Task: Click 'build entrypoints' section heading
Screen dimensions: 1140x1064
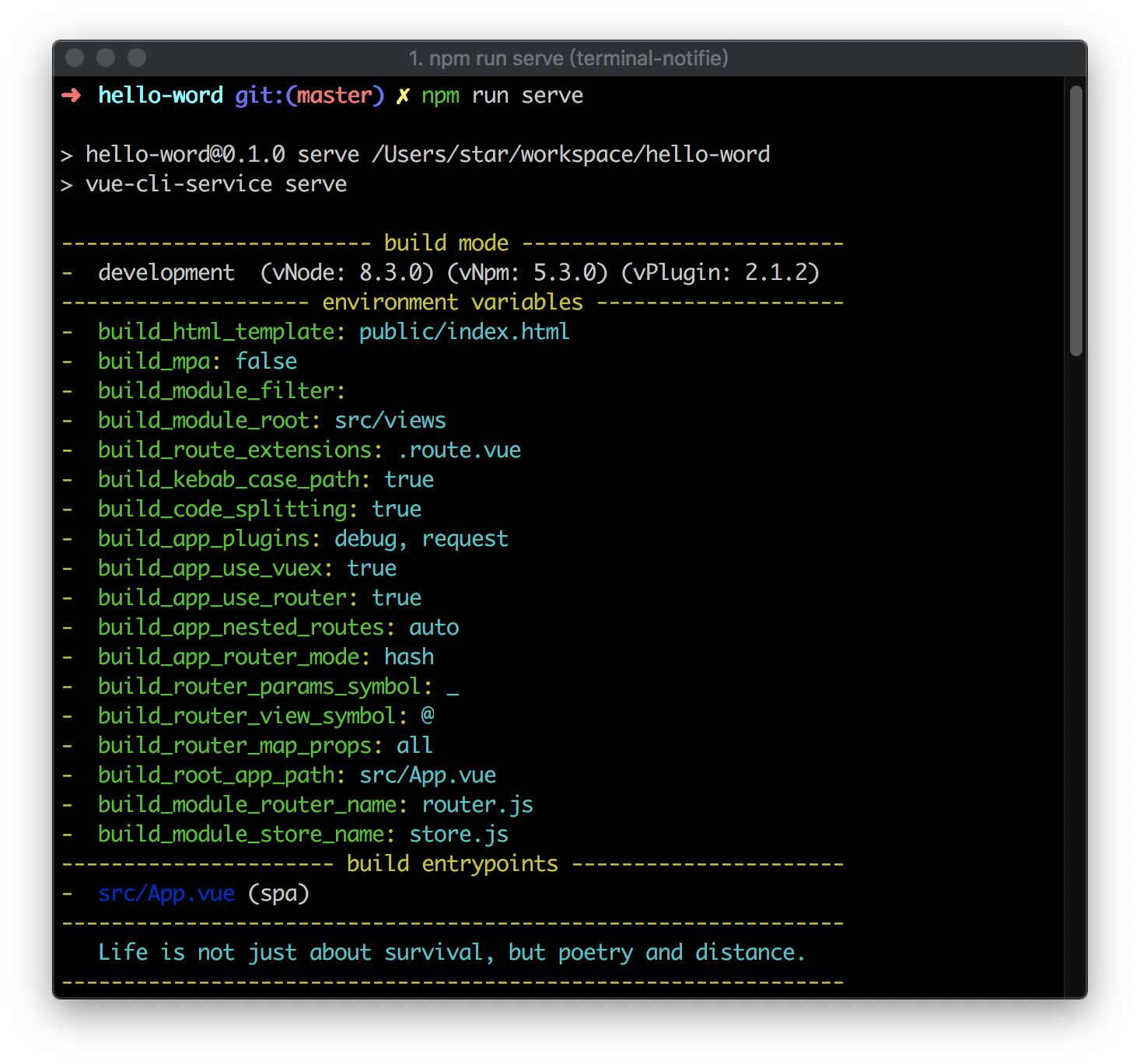Action: (x=453, y=864)
